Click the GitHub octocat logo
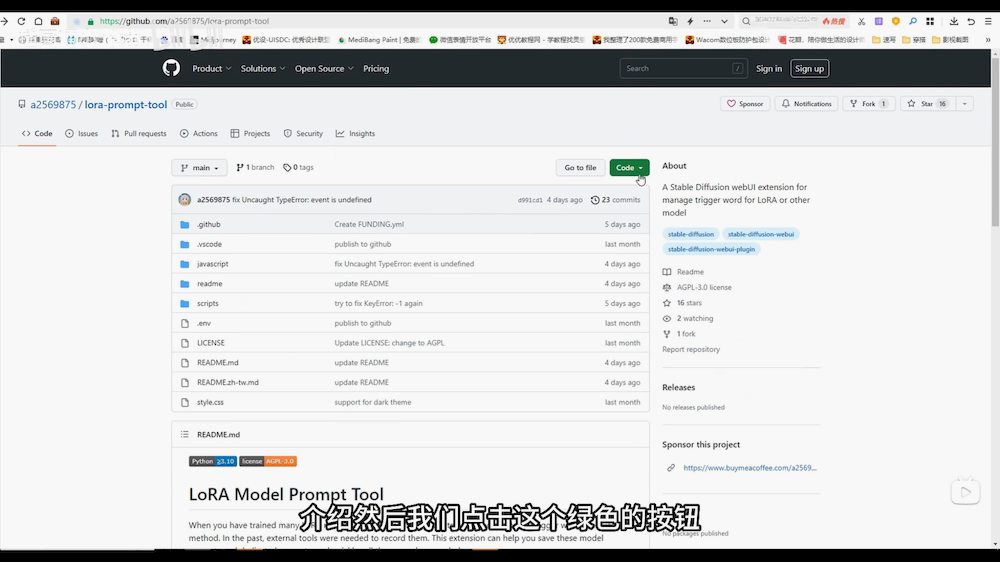This screenshot has height=562, width=1000. pyautogui.click(x=171, y=68)
